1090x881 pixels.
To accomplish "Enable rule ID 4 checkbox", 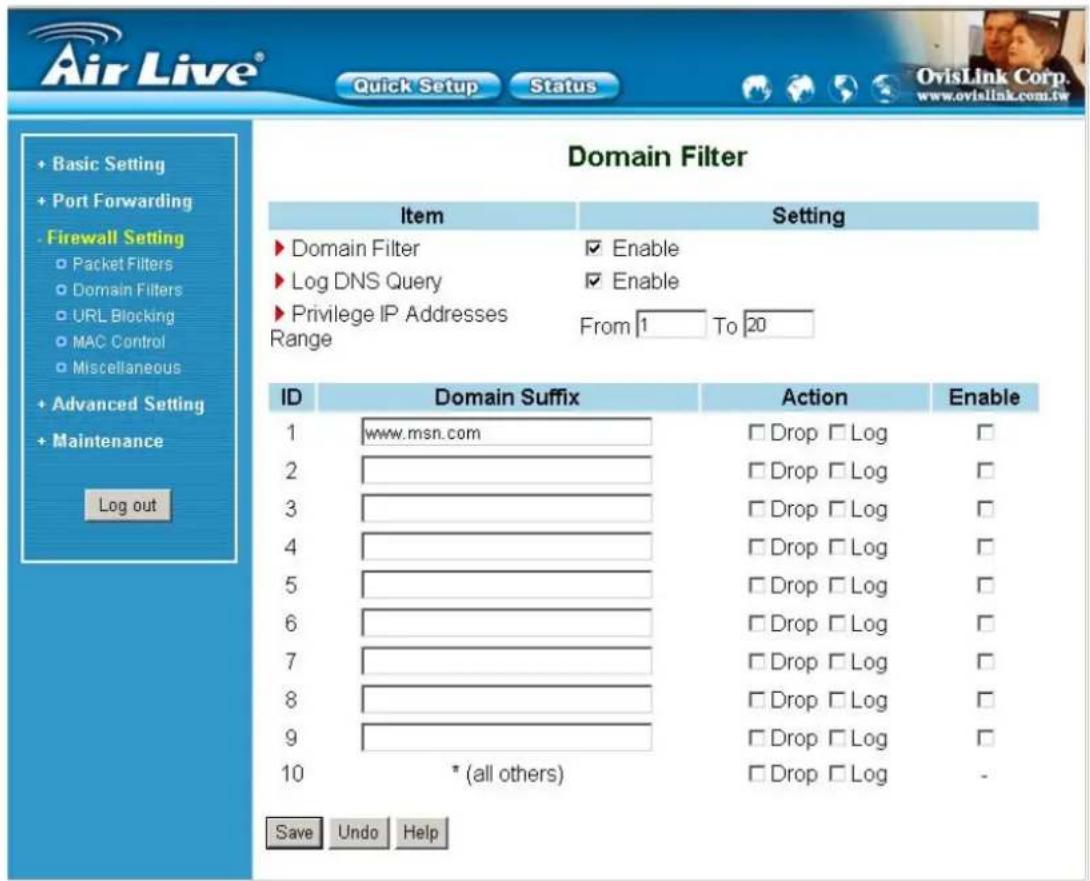I will tap(985, 547).
